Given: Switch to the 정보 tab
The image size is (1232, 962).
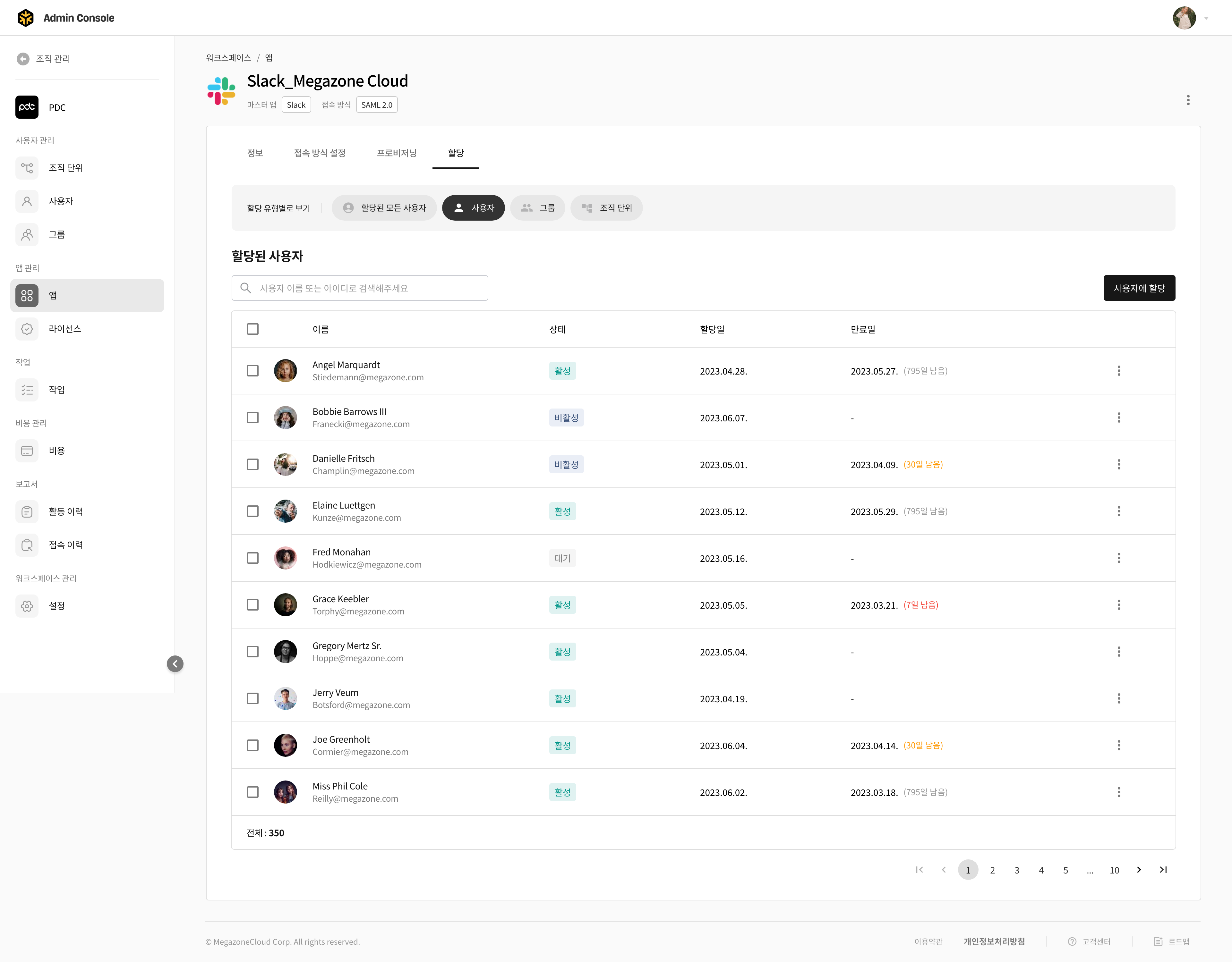Looking at the screenshot, I should pos(255,153).
